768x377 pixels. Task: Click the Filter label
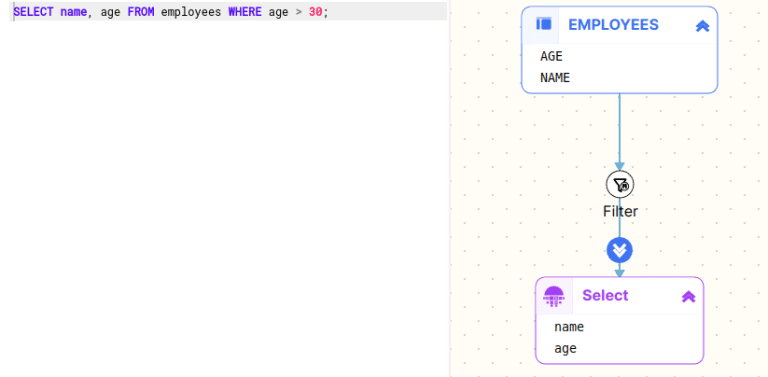click(x=621, y=212)
